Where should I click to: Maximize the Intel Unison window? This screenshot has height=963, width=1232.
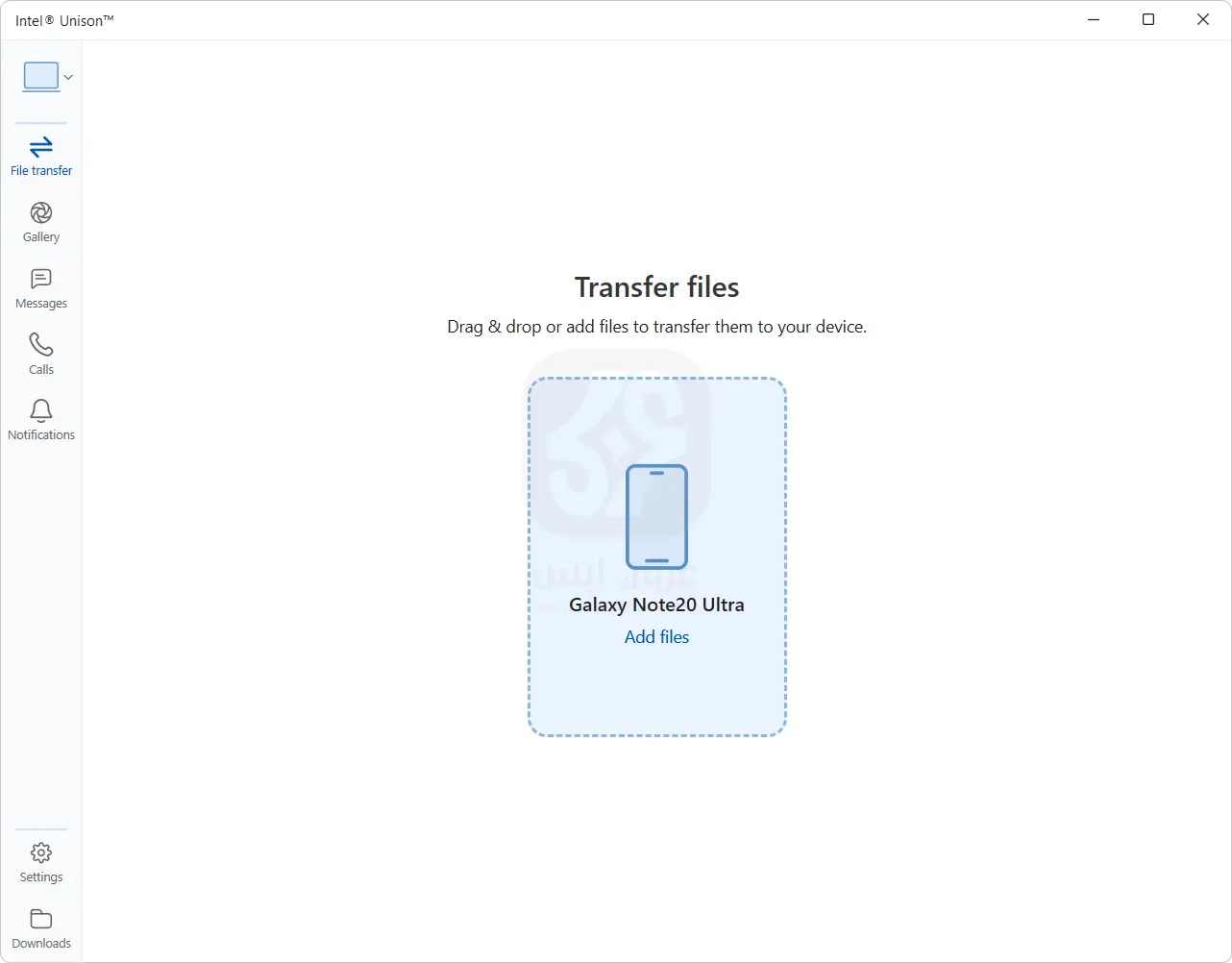[x=1148, y=20]
